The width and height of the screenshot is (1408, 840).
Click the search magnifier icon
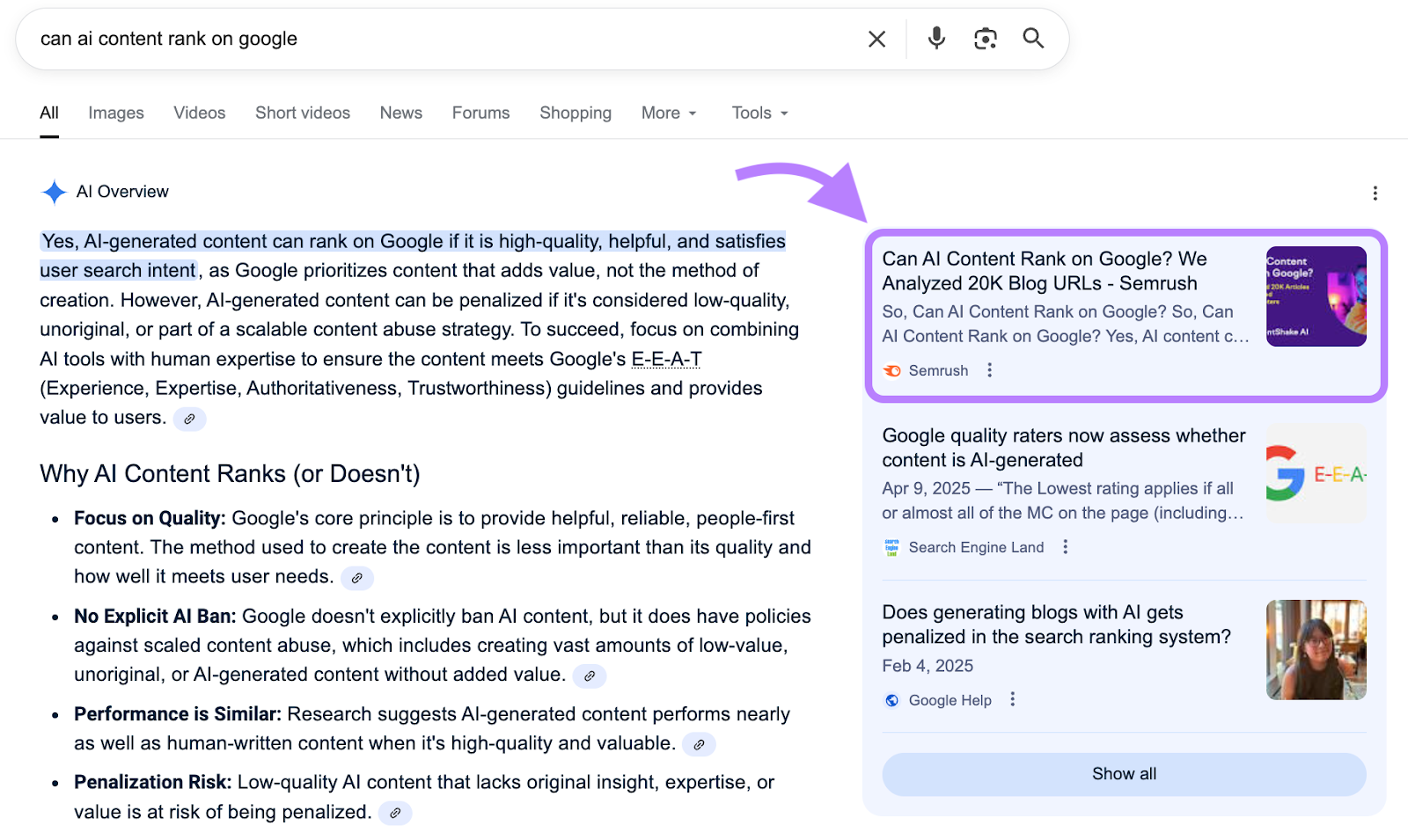coord(1033,38)
